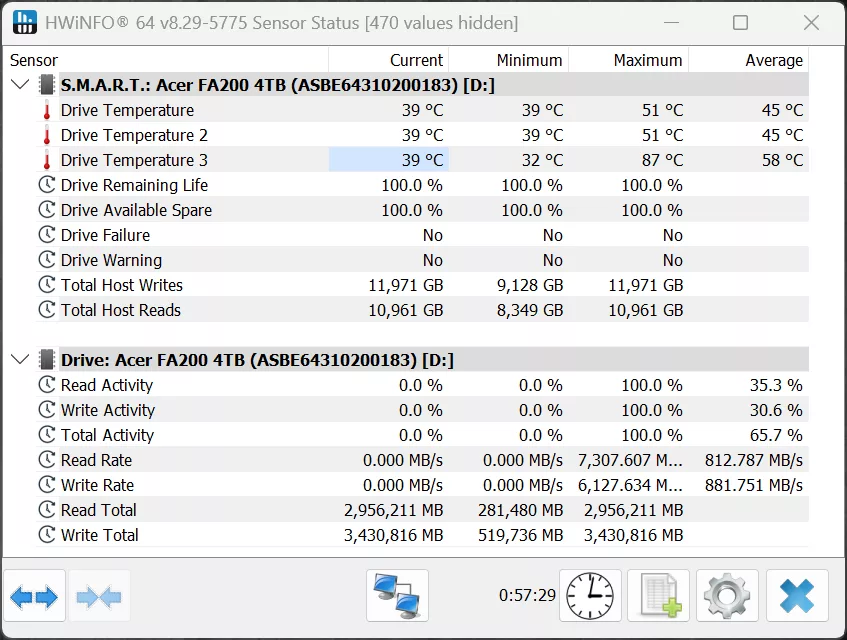Viewport: 847px width, 640px height.
Task: Click thermometer icon of Drive Temperature row
Action: pos(47,110)
